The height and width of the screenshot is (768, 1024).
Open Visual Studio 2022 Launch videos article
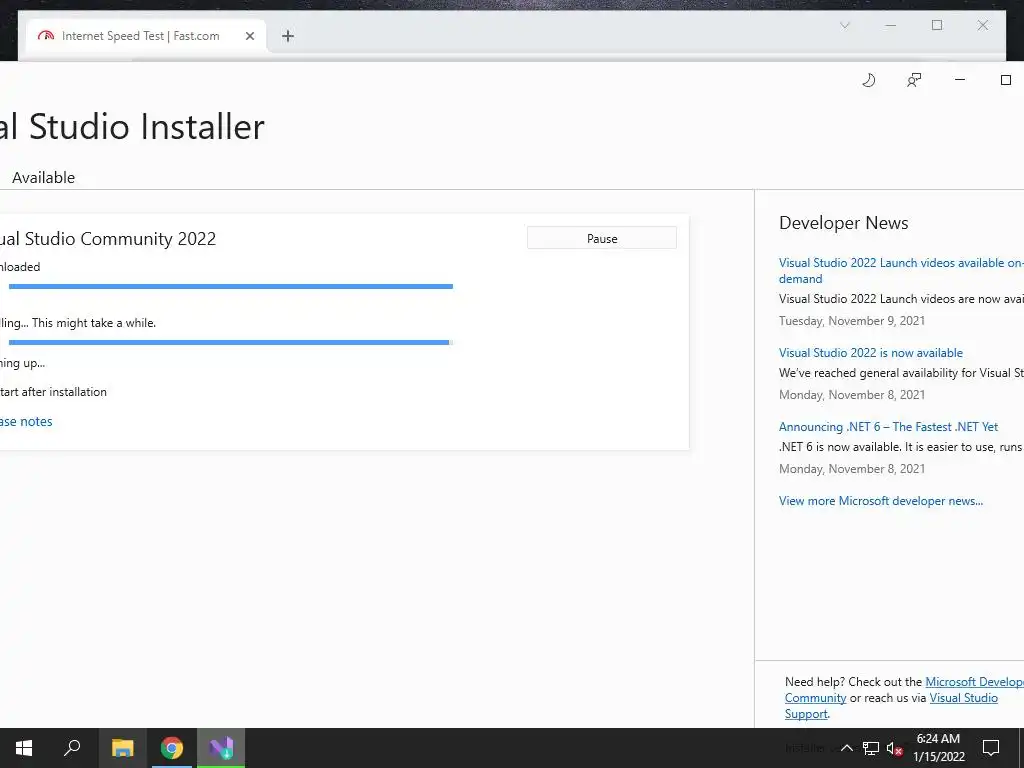[x=901, y=270]
